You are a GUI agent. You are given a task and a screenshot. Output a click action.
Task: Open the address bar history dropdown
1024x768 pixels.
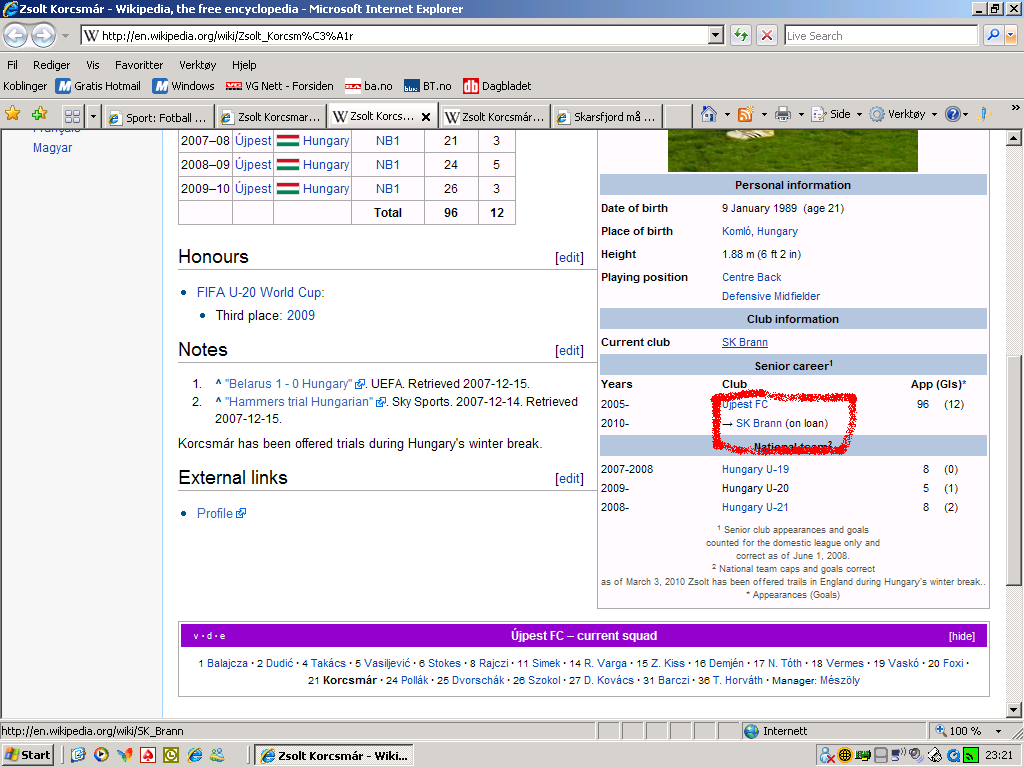pos(716,35)
